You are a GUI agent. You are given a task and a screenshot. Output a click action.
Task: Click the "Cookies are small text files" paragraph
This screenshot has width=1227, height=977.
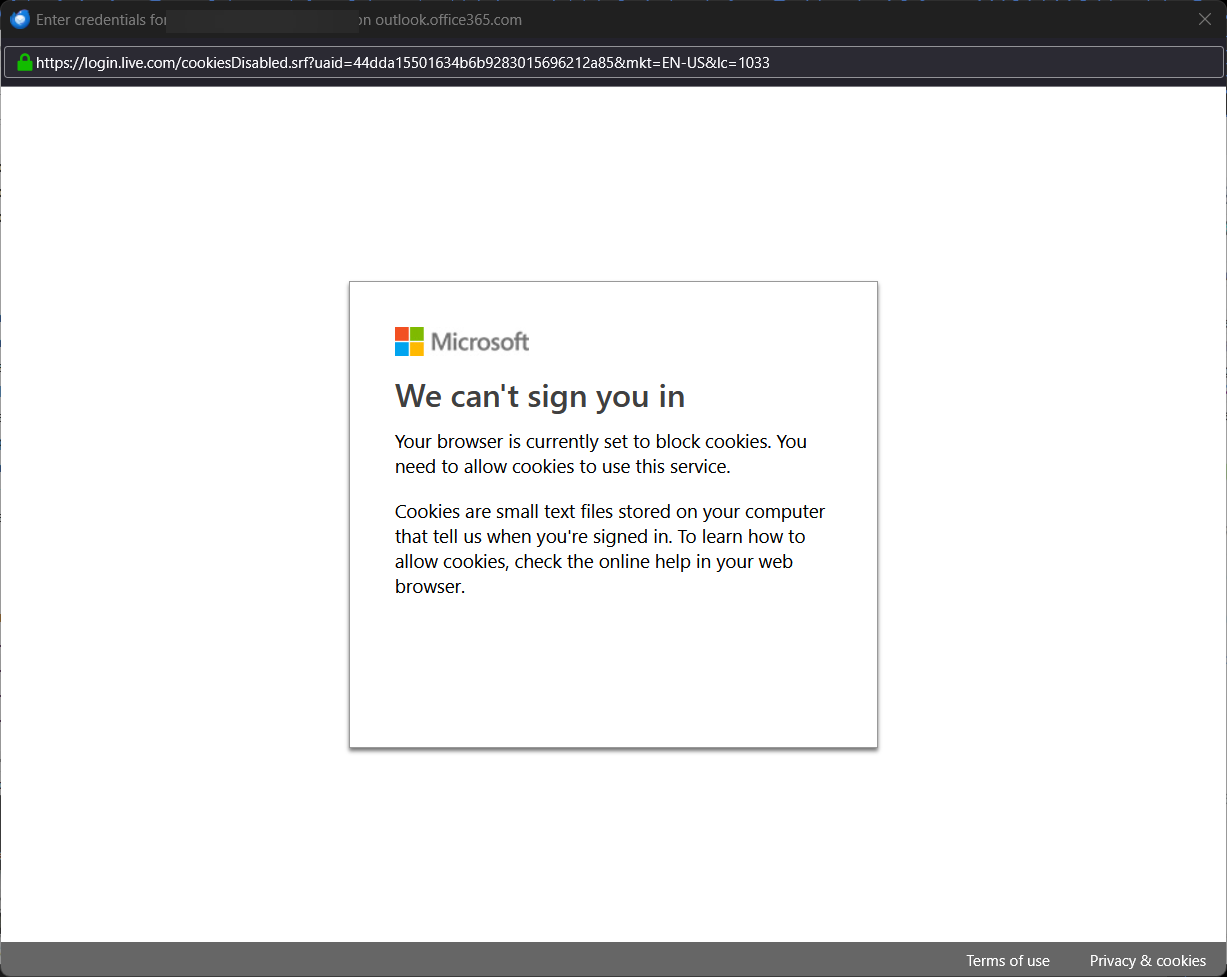click(610, 549)
